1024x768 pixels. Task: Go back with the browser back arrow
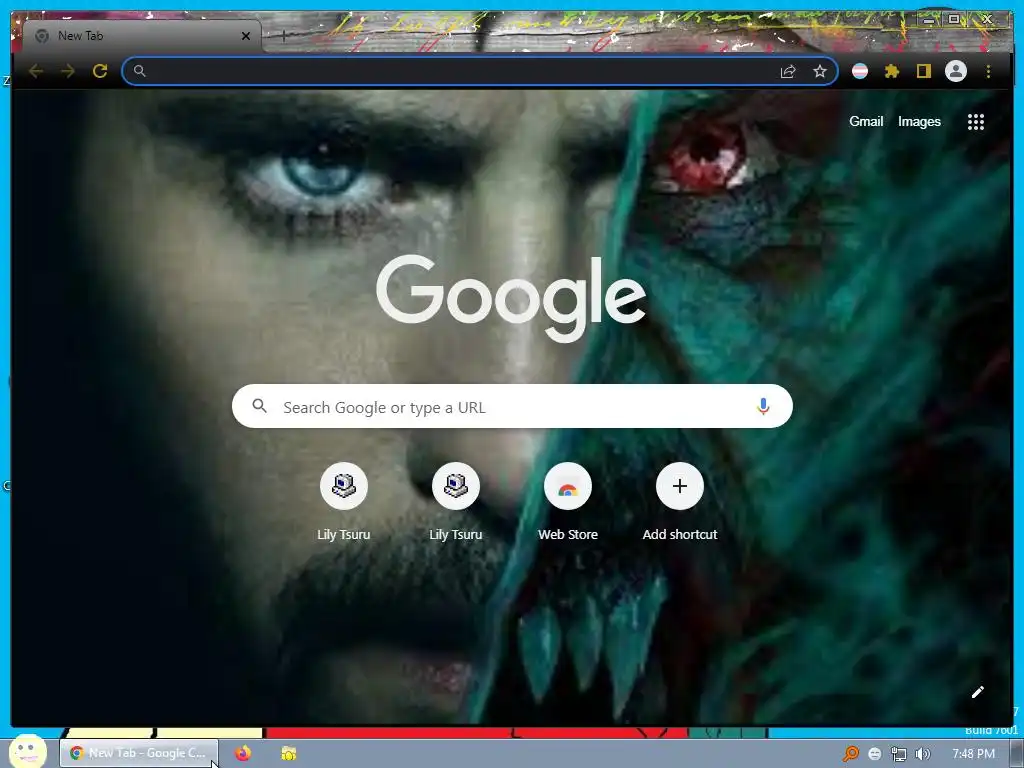click(x=36, y=71)
